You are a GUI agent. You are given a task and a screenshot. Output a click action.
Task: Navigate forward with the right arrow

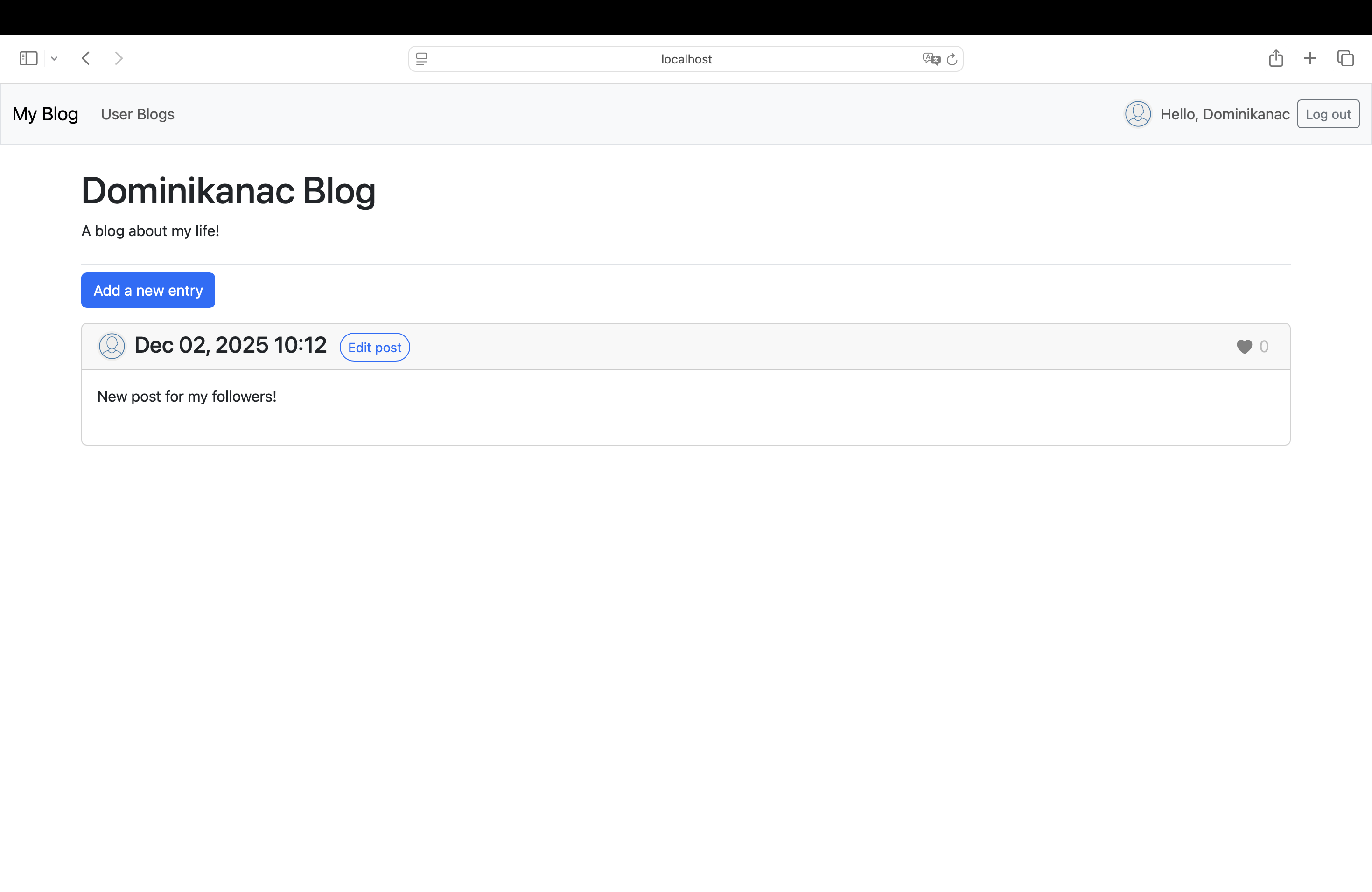[119, 58]
